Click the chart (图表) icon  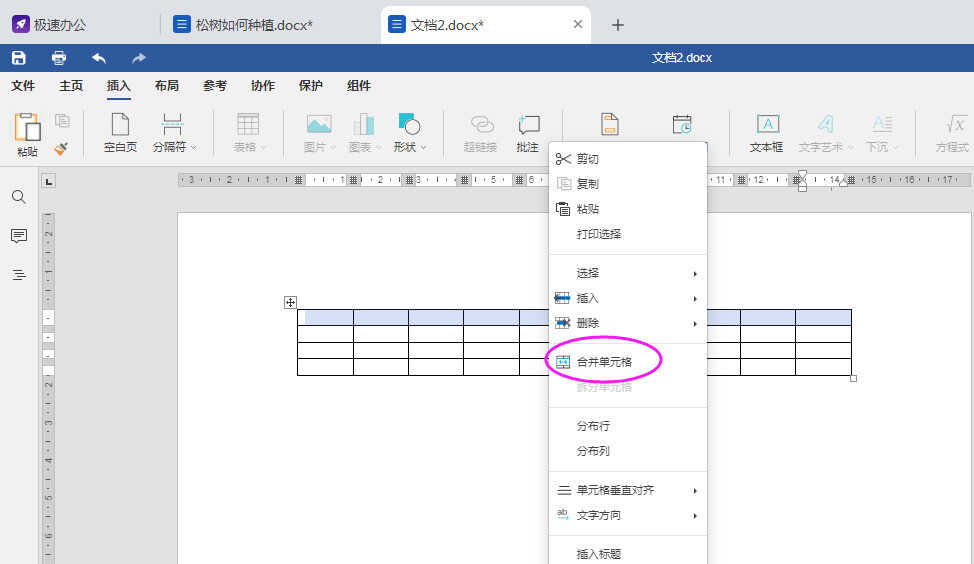pos(364,124)
